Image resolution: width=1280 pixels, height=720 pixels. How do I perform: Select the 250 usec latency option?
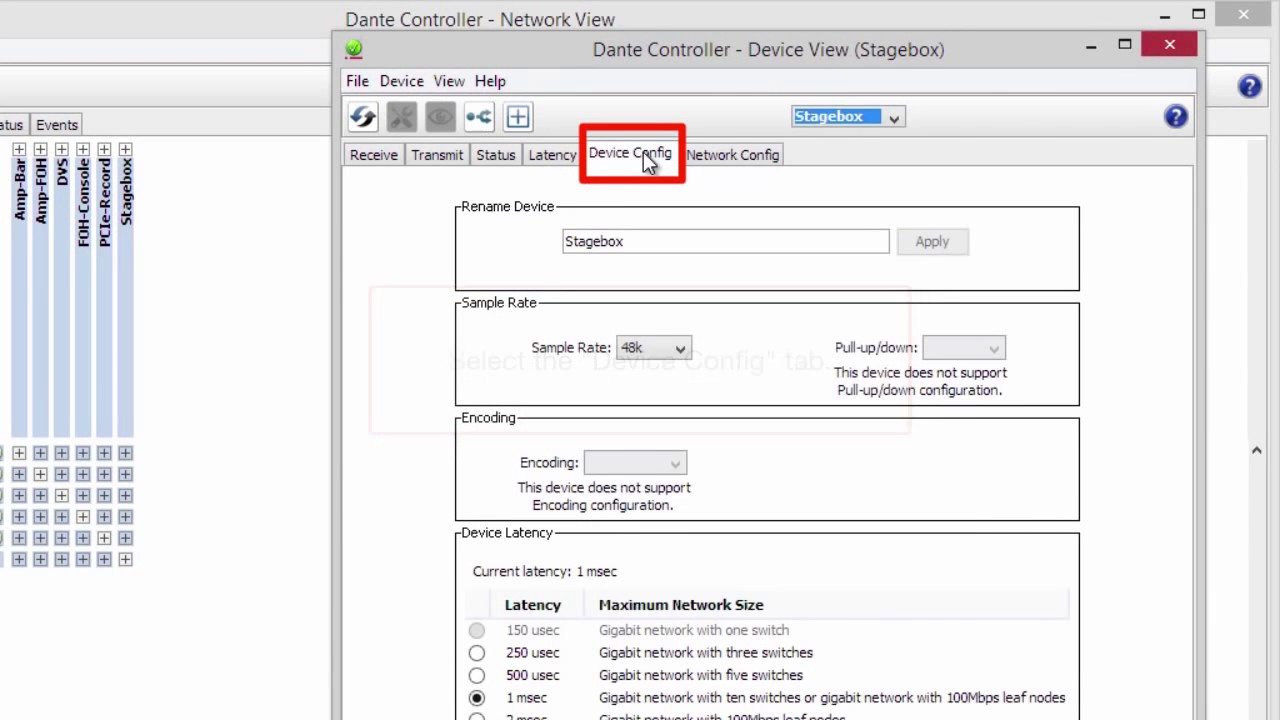(x=477, y=653)
